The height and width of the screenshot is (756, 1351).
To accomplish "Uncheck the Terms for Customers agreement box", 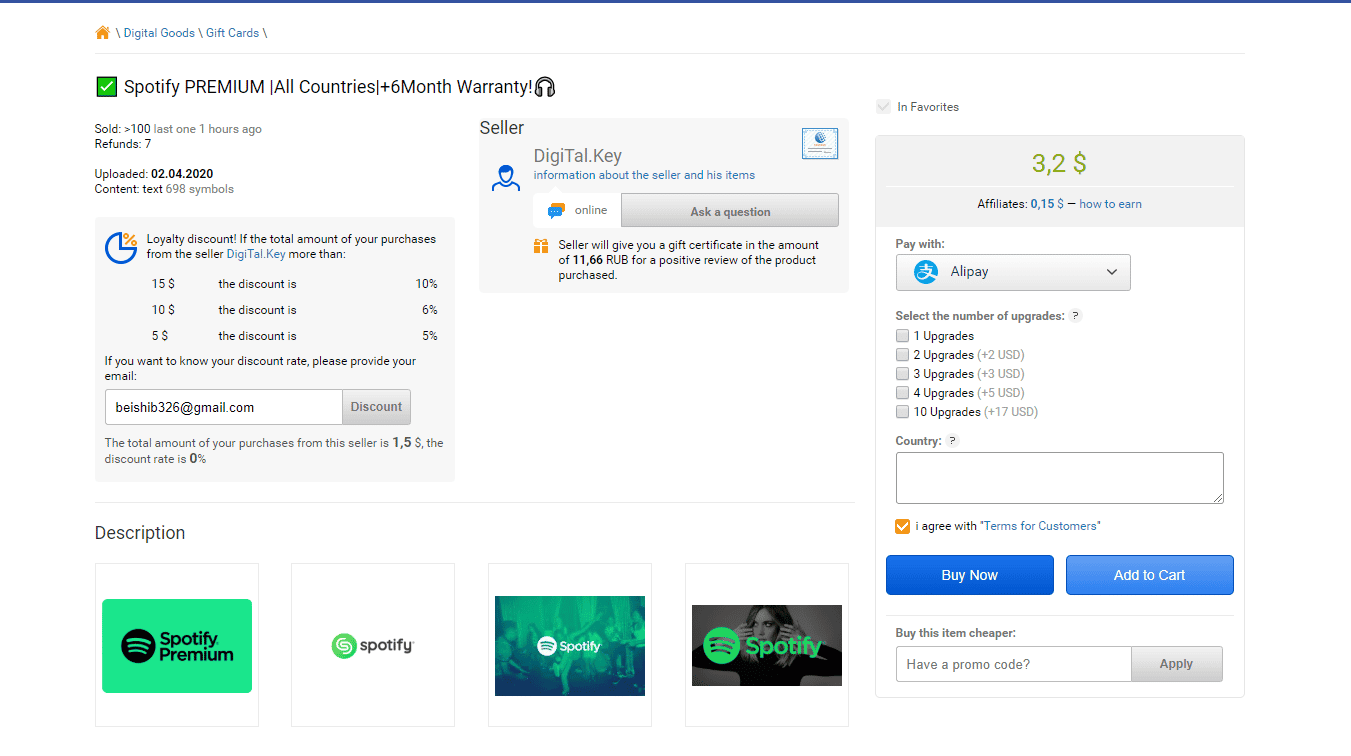I will pyautogui.click(x=903, y=526).
